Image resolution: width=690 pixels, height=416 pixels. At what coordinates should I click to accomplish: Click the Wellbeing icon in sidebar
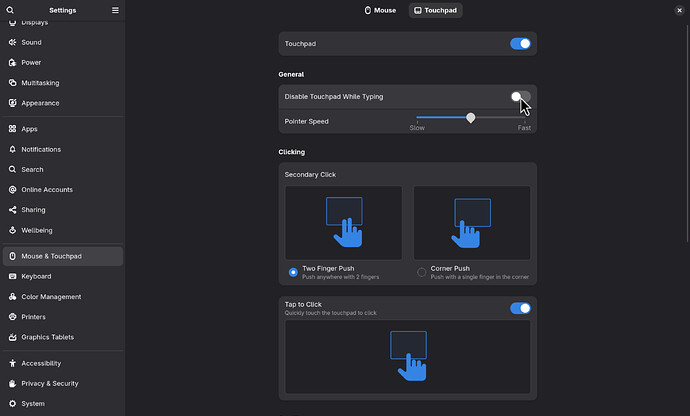[12, 230]
